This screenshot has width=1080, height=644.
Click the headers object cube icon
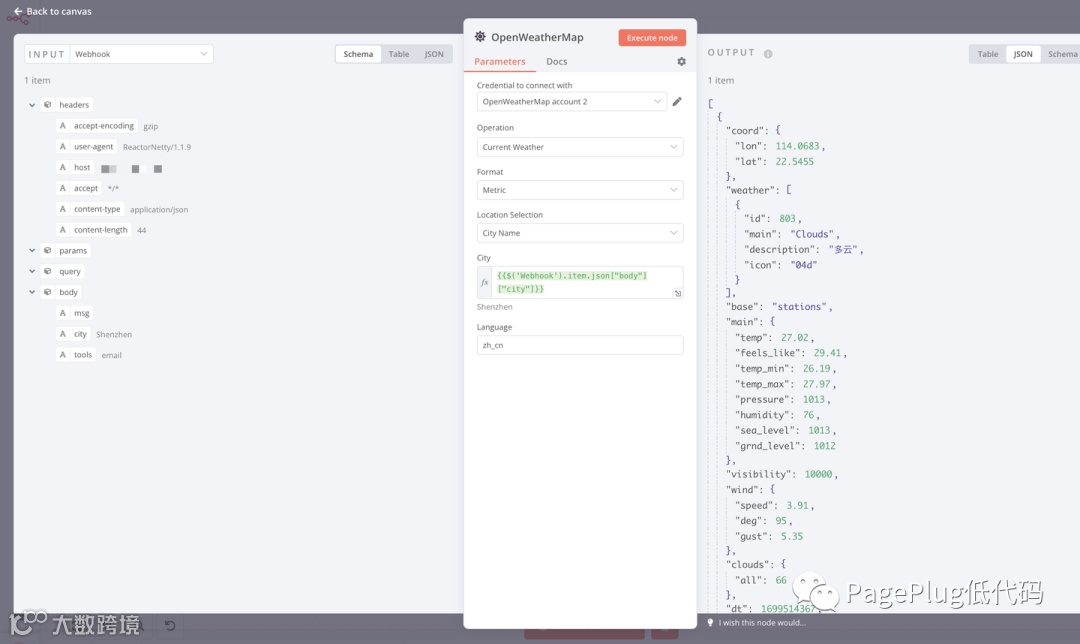(48, 105)
